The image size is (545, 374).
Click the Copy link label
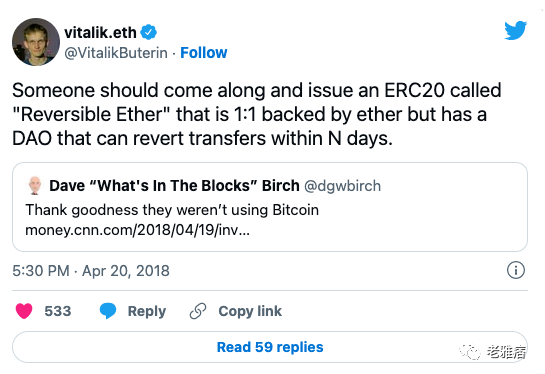click(x=250, y=311)
